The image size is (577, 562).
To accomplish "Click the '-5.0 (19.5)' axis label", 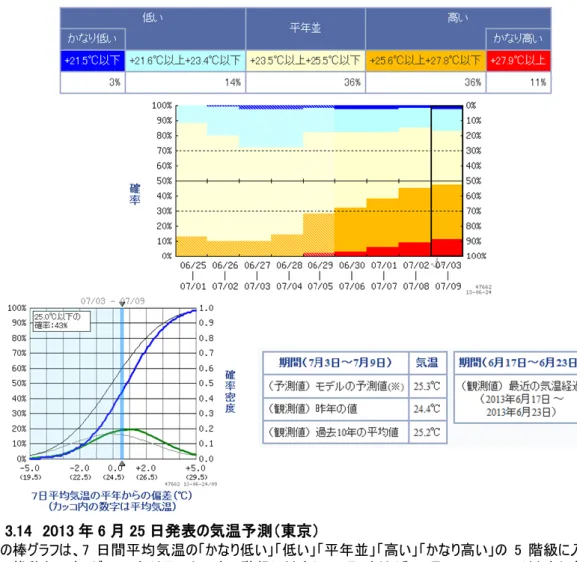I will (30, 472).
